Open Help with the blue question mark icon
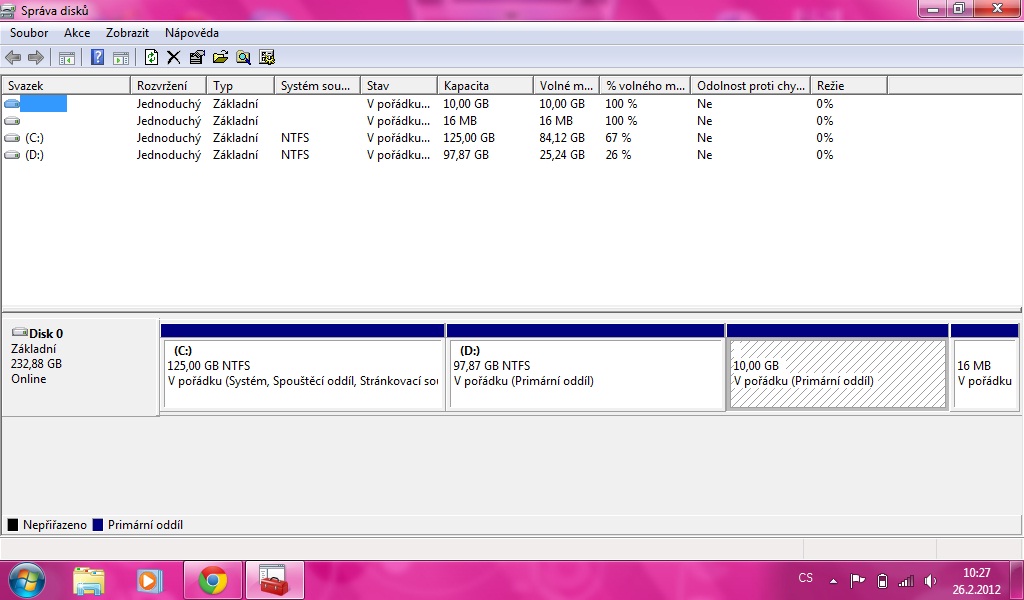The width and height of the screenshot is (1024, 600). click(97, 57)
